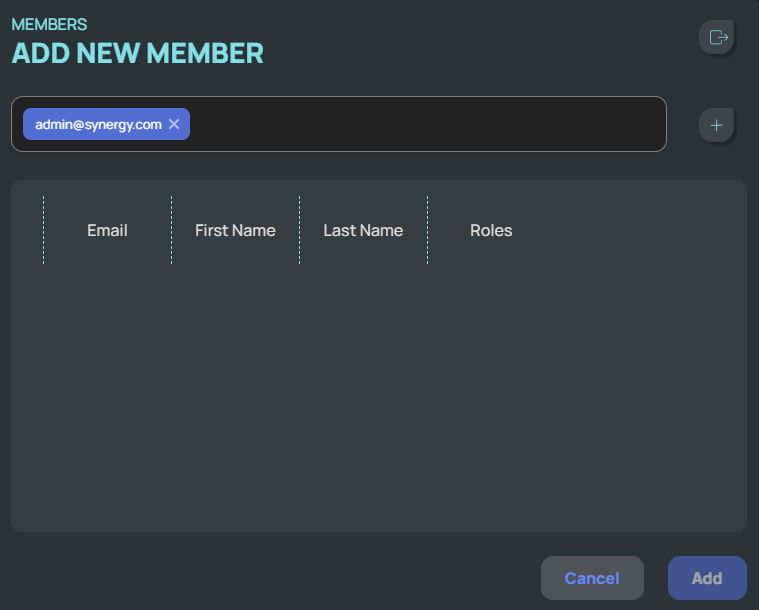Click the plus icon beside the email field
The width and height of the screenshot is (759, 610).
716,125
